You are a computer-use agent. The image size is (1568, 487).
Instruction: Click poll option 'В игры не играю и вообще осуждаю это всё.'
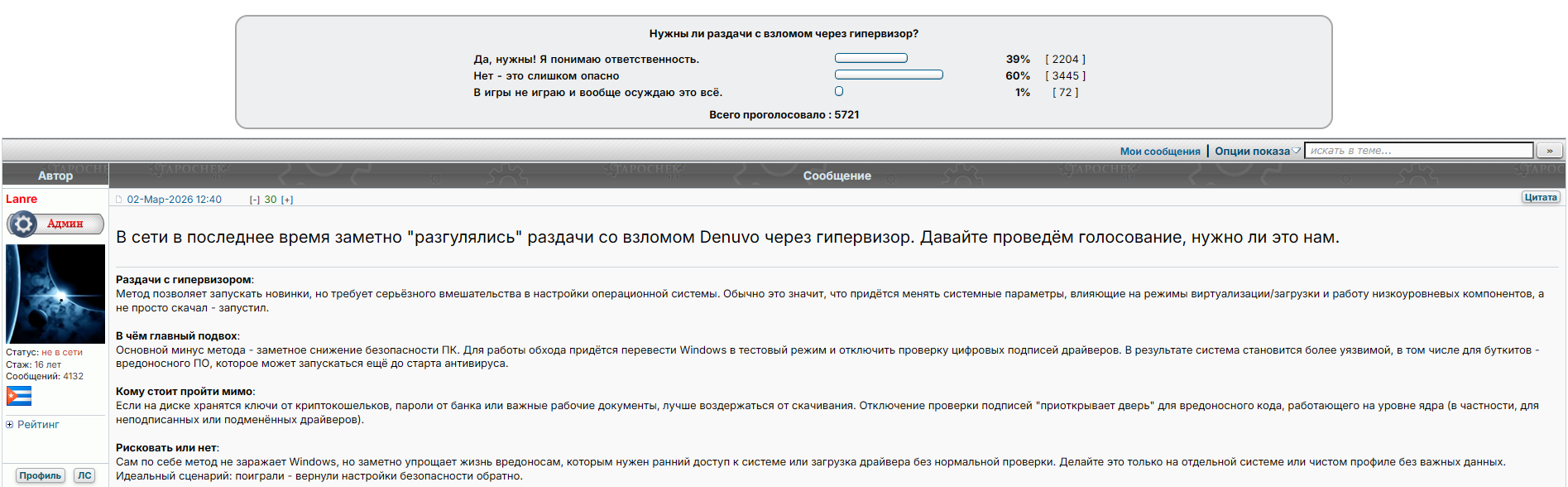click(598, 92)
